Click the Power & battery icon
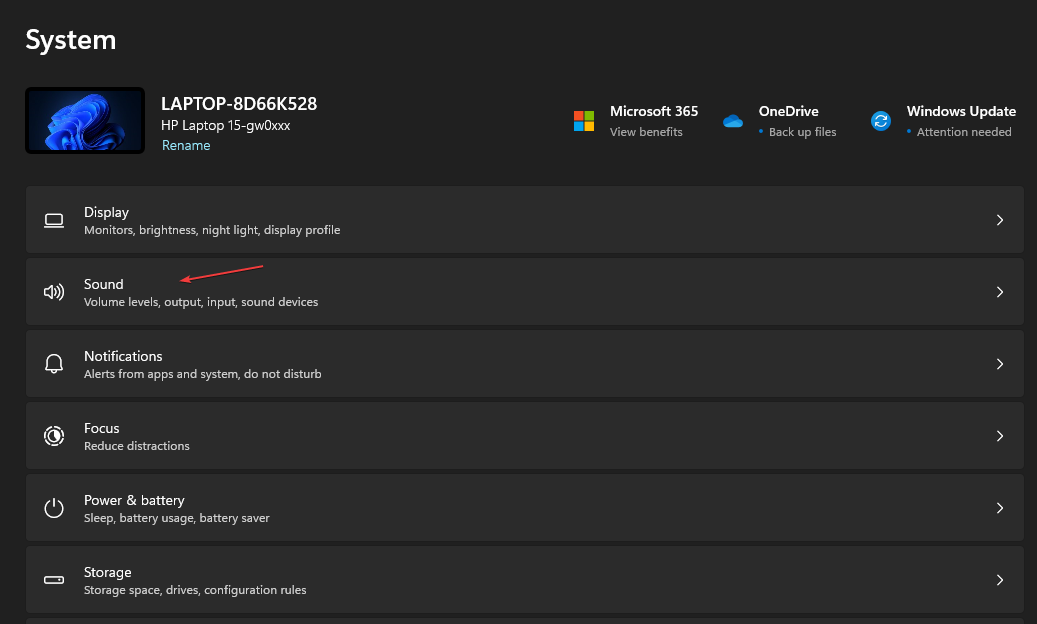 tap(54, 508)
